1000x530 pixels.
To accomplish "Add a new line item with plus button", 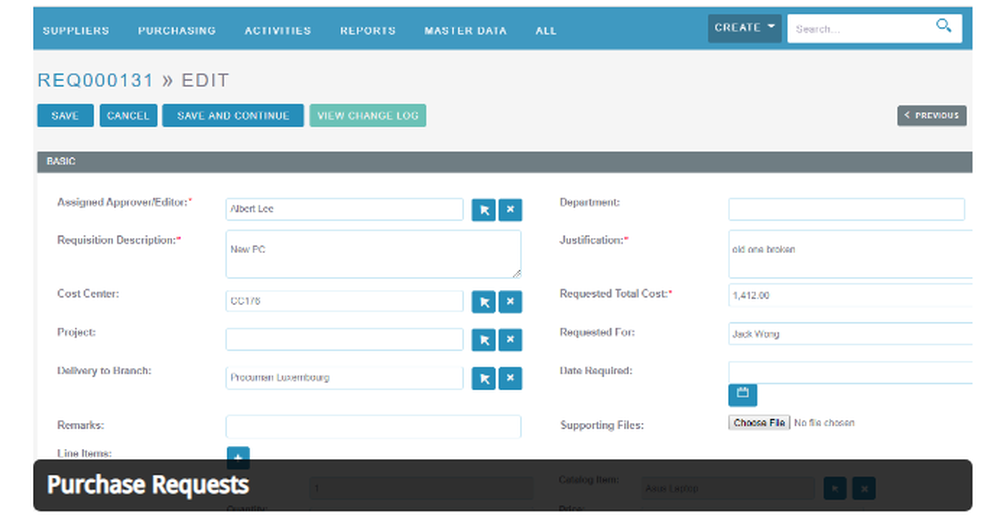I will (238, 456).
